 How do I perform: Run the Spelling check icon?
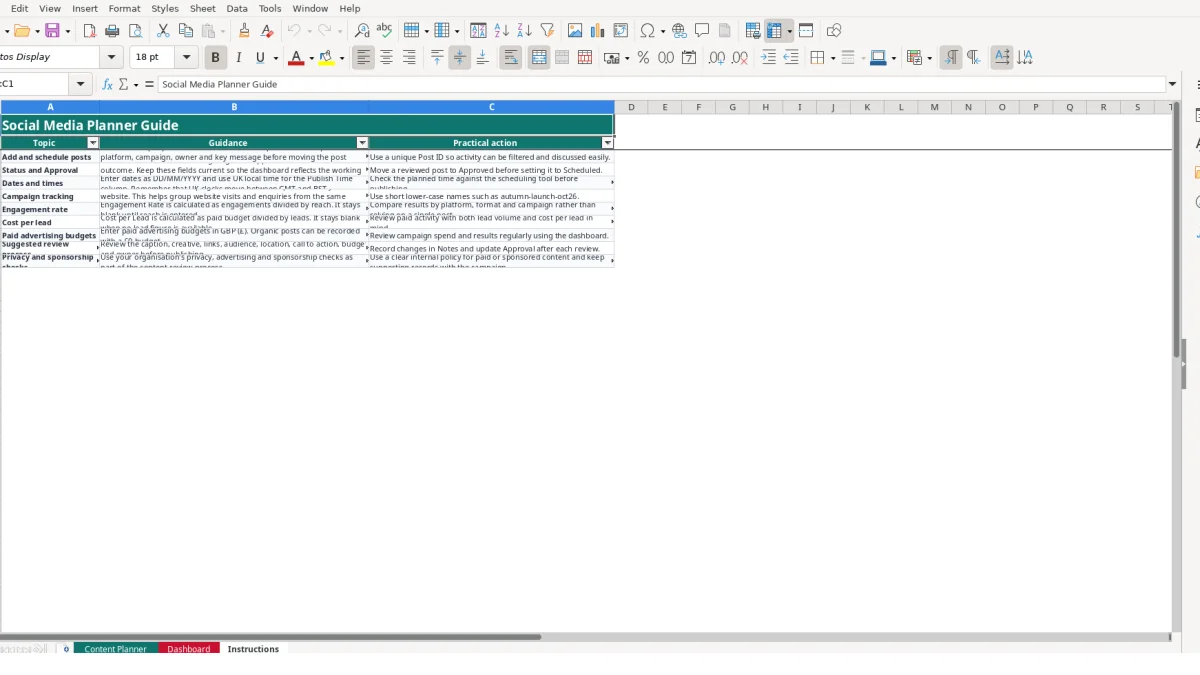tap(384, 31)
